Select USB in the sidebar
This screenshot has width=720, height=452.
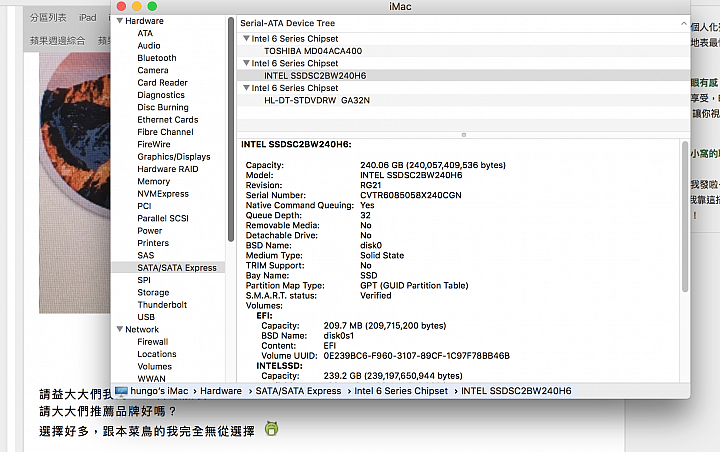pyautogui.click(x=146, y=317)
